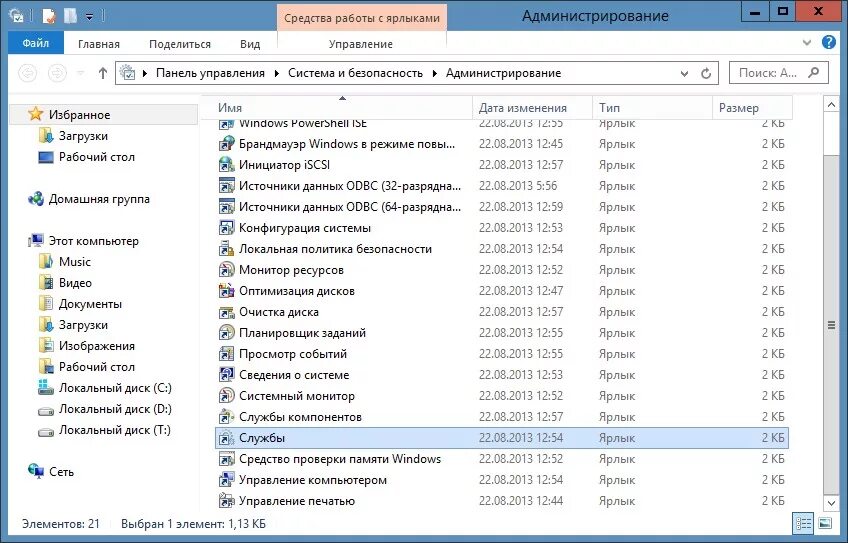
Task: Select Сеть in the navigation pane
Action: coord(61,472)
